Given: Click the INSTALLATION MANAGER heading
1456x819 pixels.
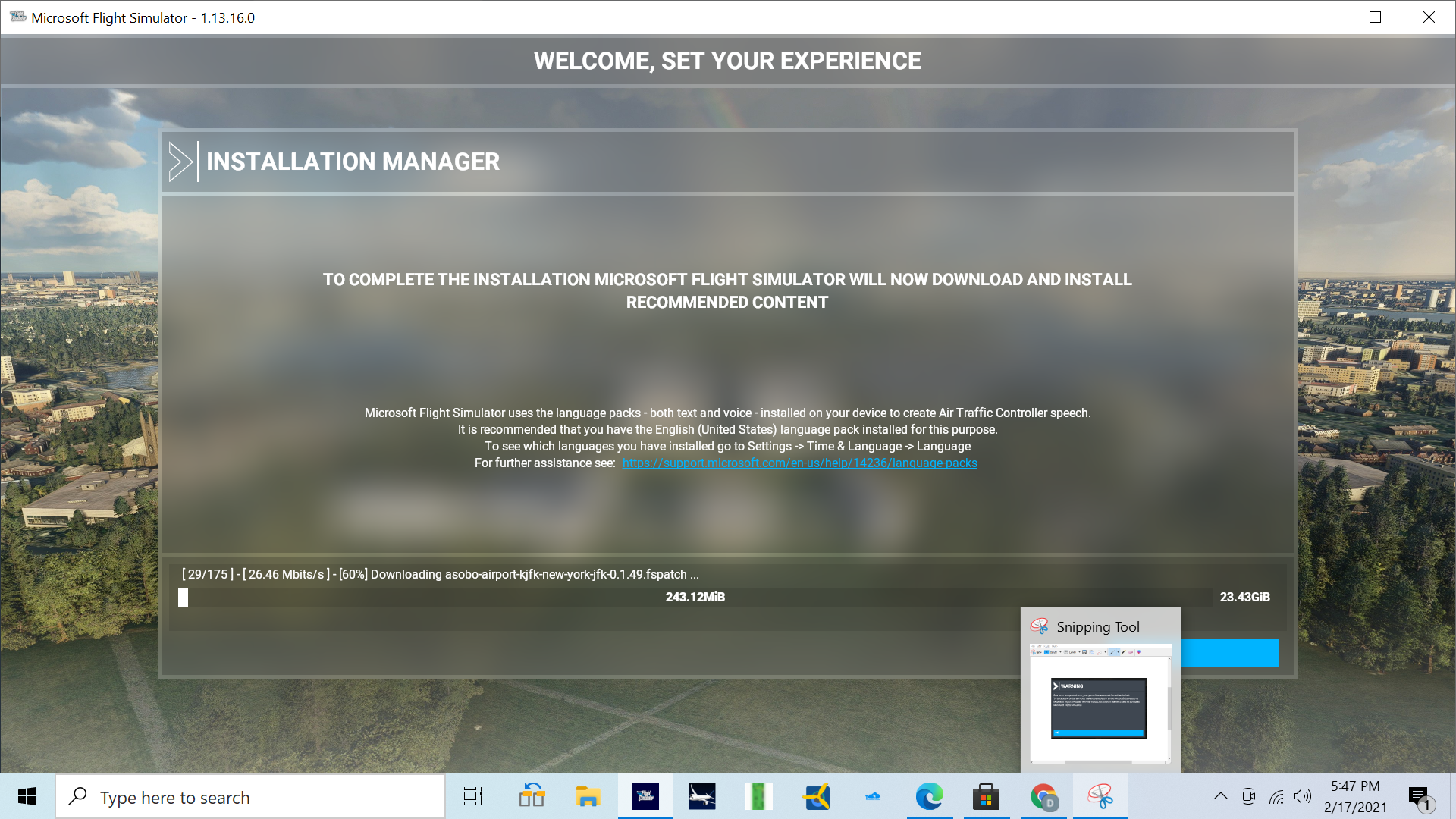Looking at the screenshot, I should point(353,162).
